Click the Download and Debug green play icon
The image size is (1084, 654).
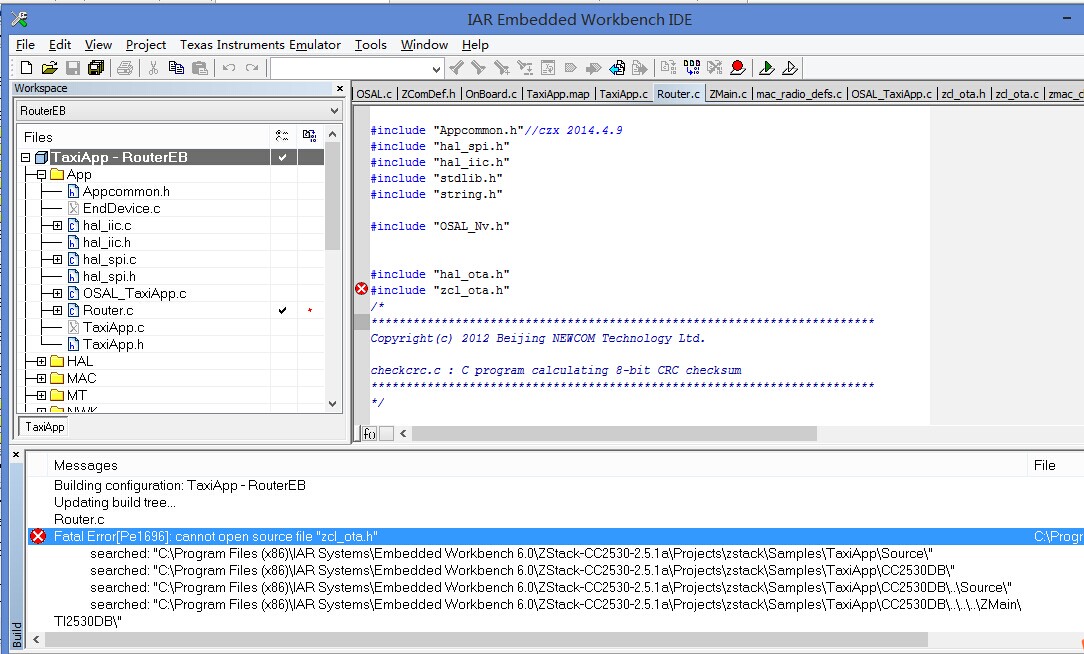pos(766,68)
